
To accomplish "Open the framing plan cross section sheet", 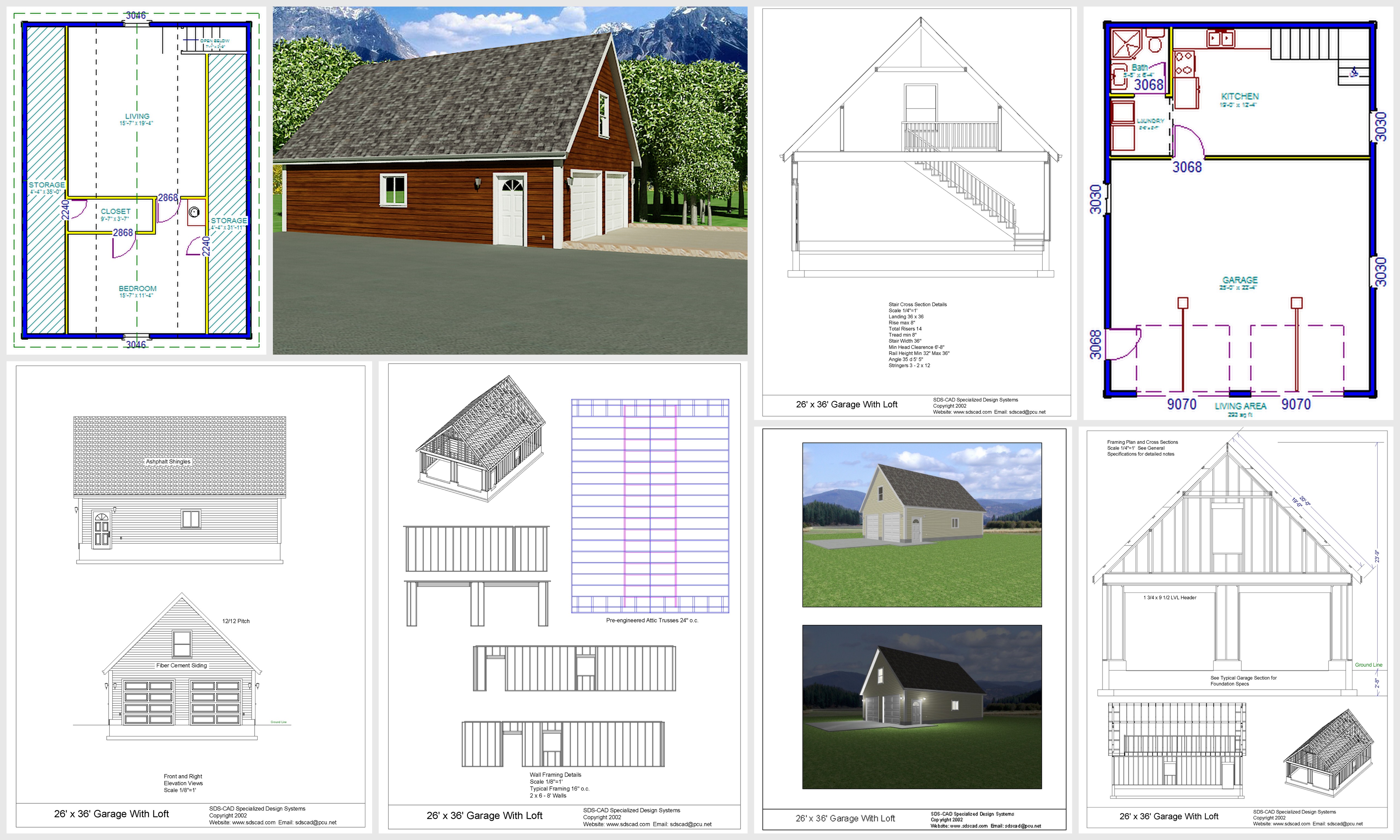I will click(x=1236, y=630).
